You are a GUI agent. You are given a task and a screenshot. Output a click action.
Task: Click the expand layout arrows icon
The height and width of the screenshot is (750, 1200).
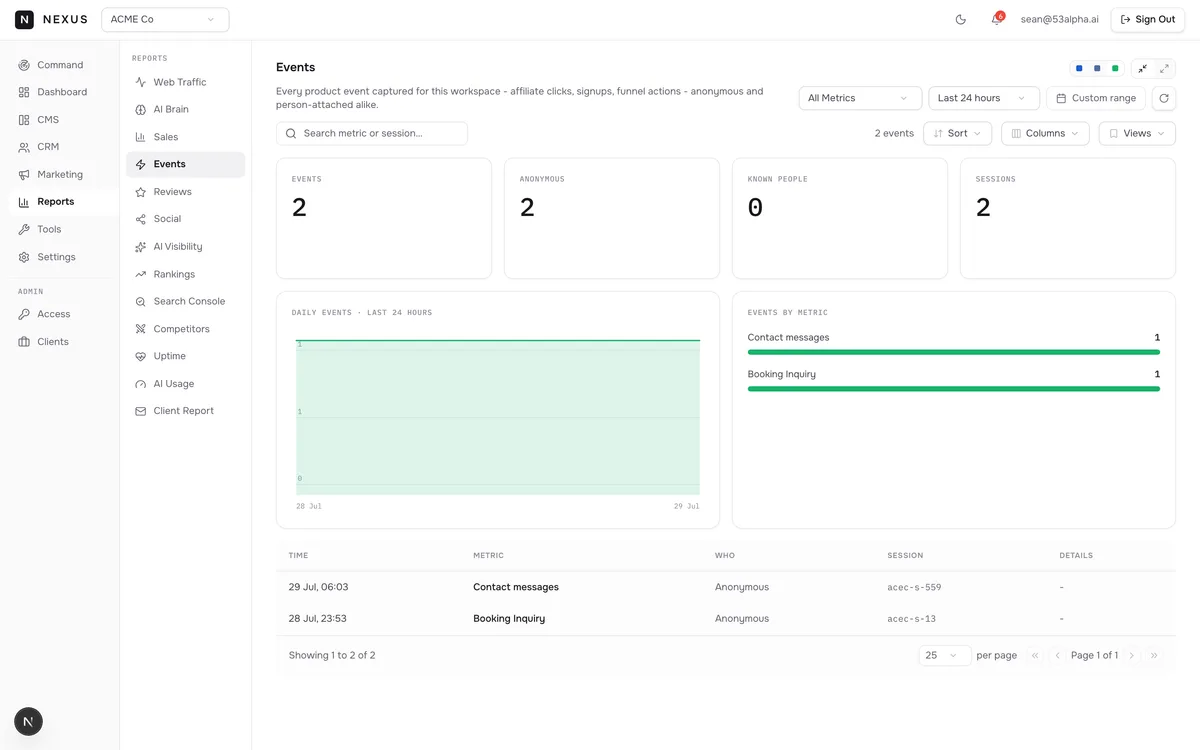(1164, 68)
